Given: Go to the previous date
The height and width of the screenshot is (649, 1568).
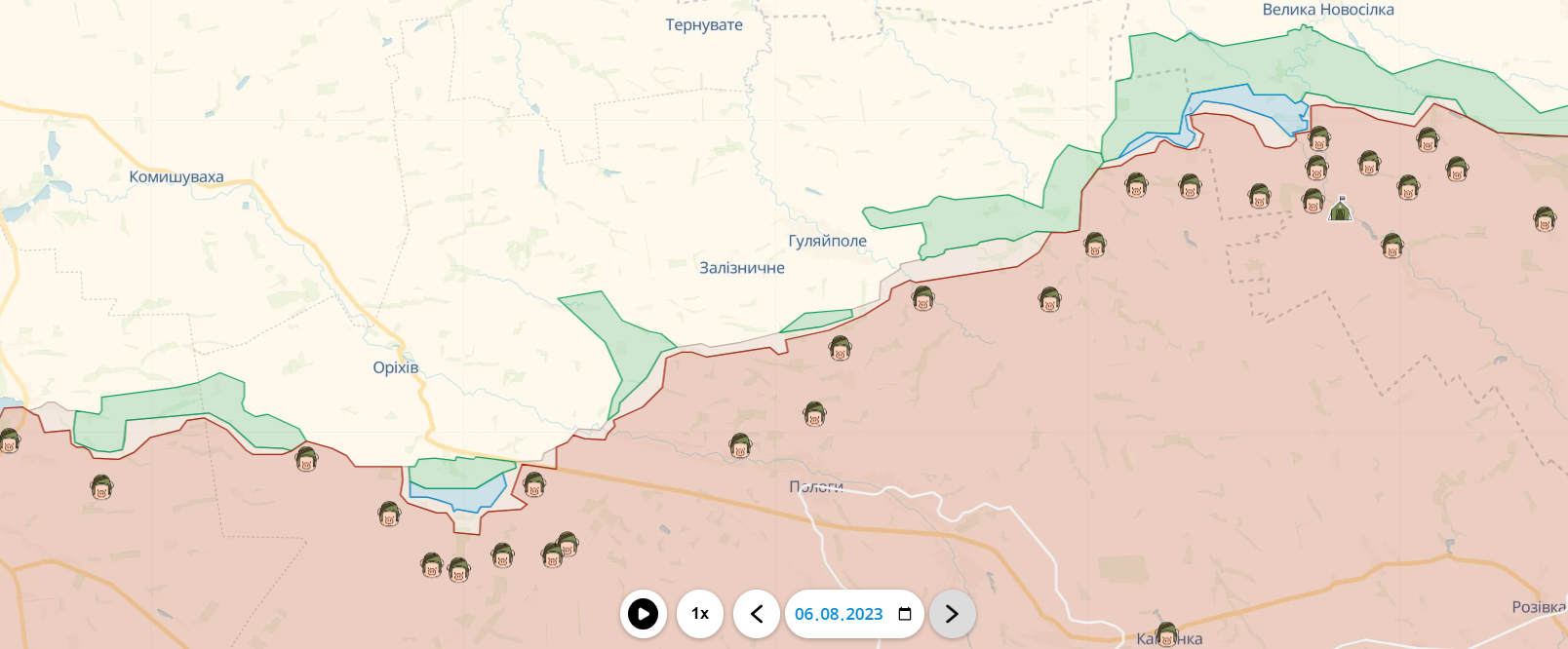Looking at the screenshot, I should (x=757, y=614).
